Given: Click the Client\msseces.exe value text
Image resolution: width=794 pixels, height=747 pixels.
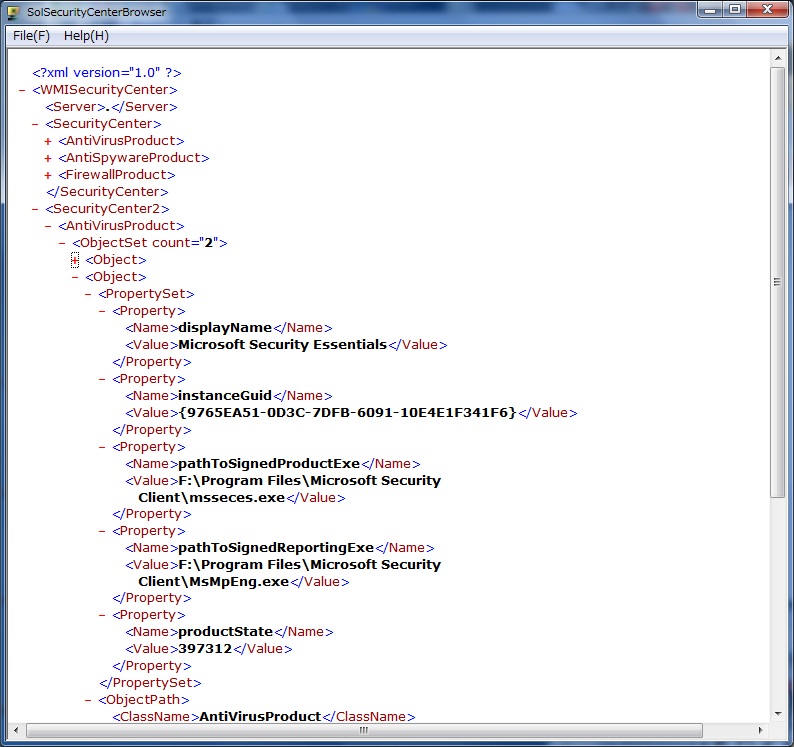Looking at the screenshot, I should point(212,498).
